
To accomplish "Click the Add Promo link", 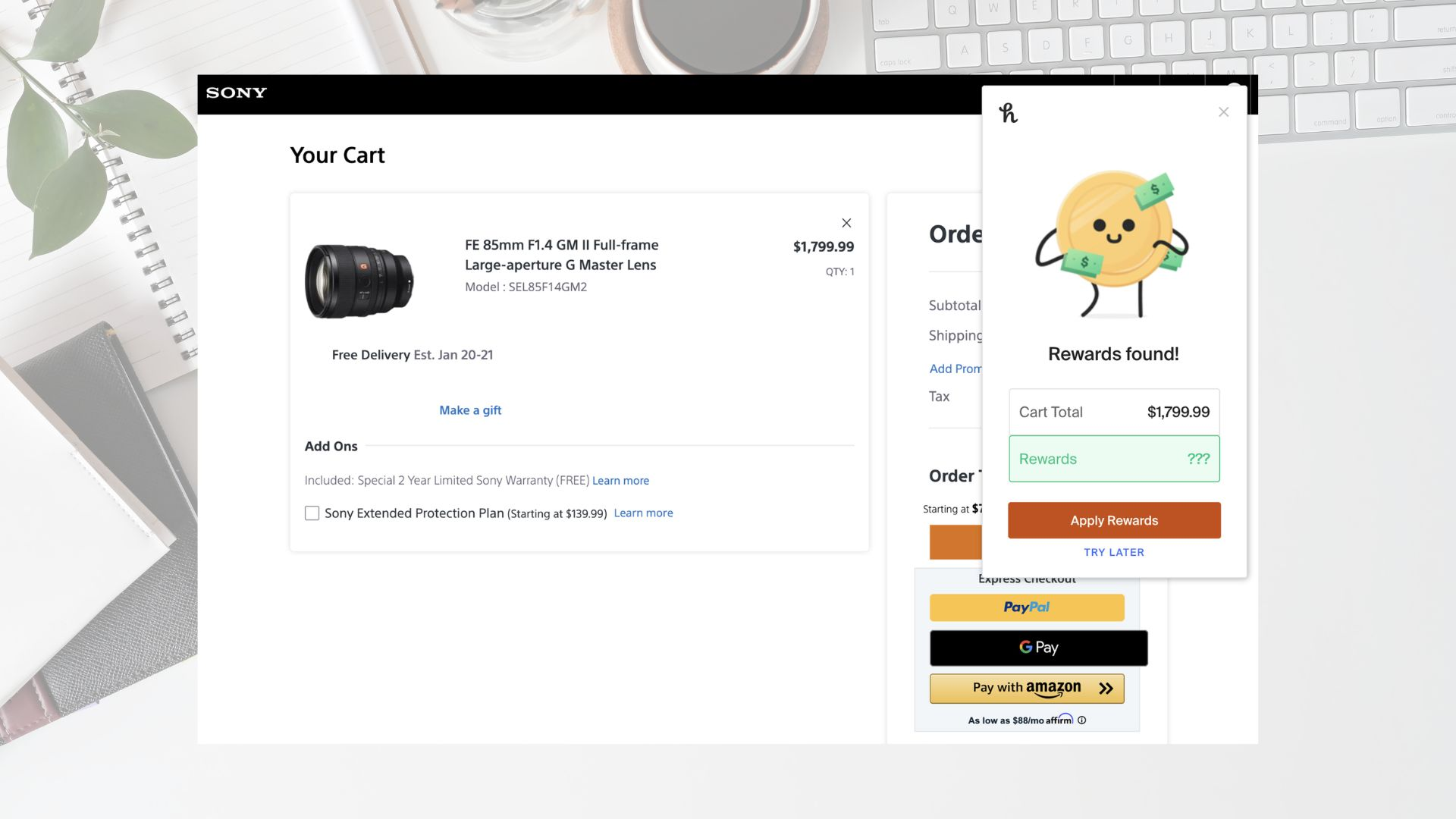I will (955, 369).
